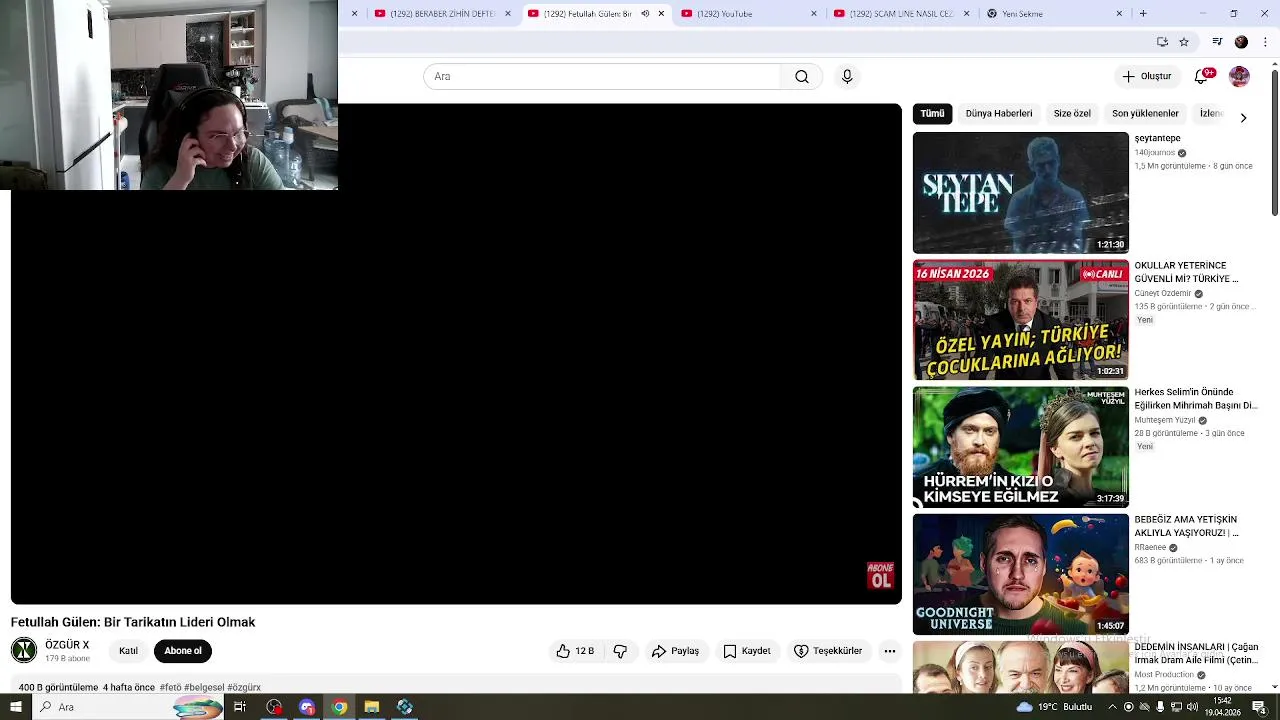
Task: Subscribe with the Abone ol button
Action: coord(183,651)
